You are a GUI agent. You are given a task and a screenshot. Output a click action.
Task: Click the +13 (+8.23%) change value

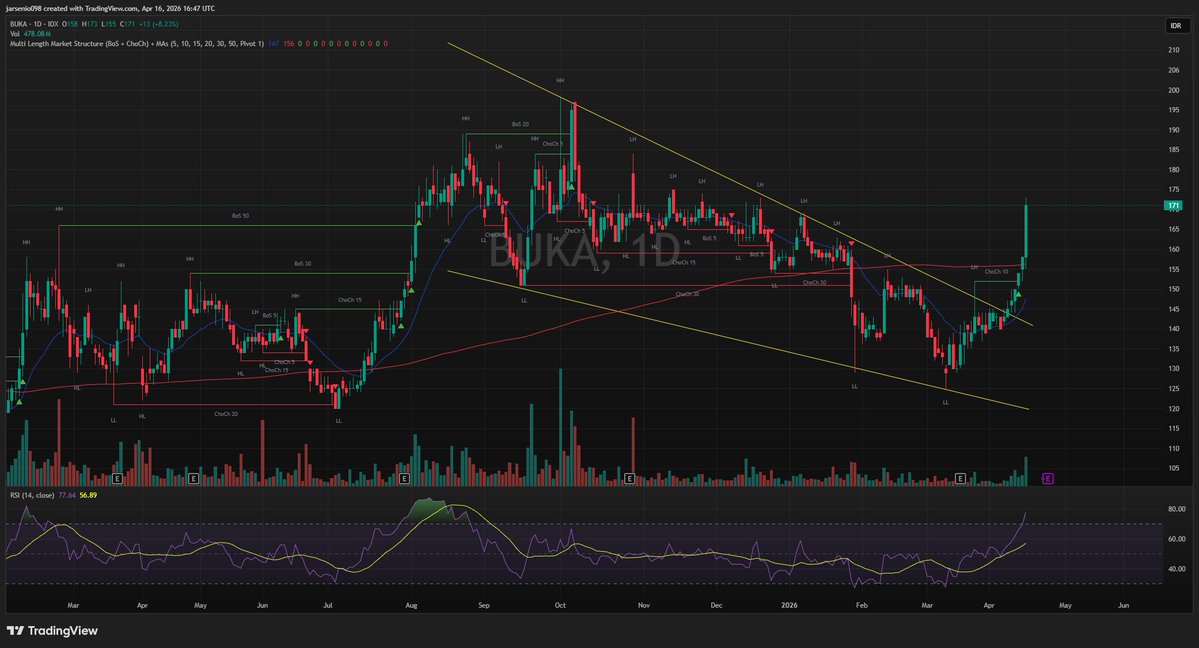(158, 24)
